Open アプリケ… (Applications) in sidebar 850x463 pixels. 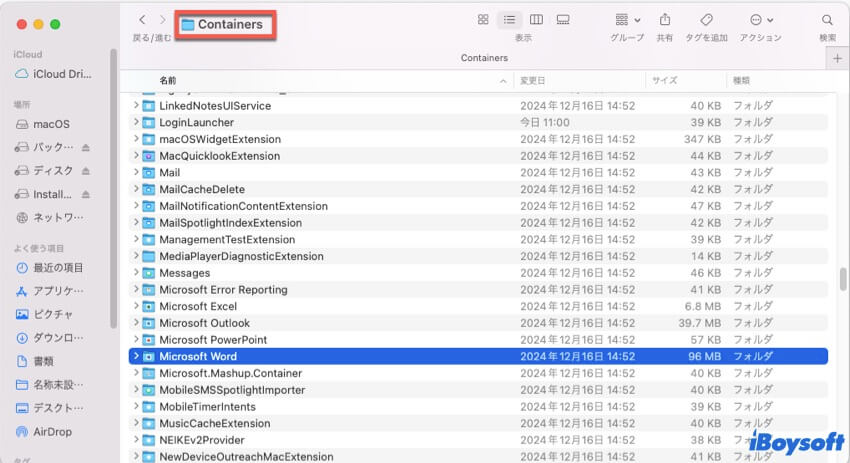click(50, 291)
